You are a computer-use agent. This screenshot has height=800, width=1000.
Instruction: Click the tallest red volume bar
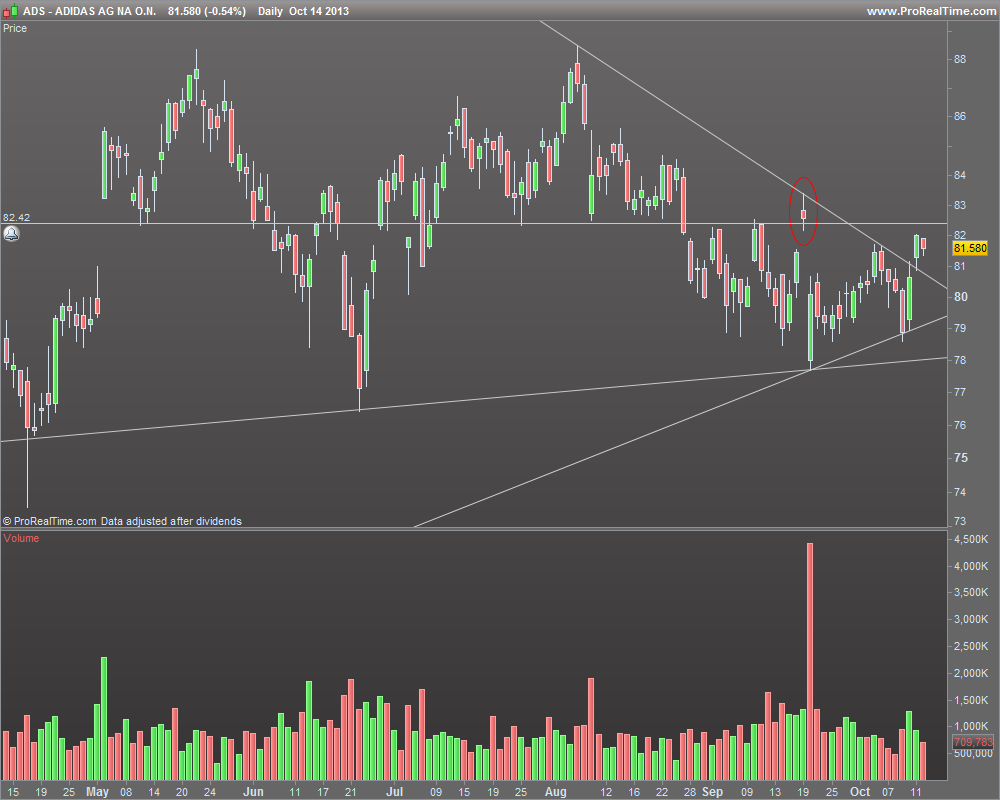click(x=810, y=662)
